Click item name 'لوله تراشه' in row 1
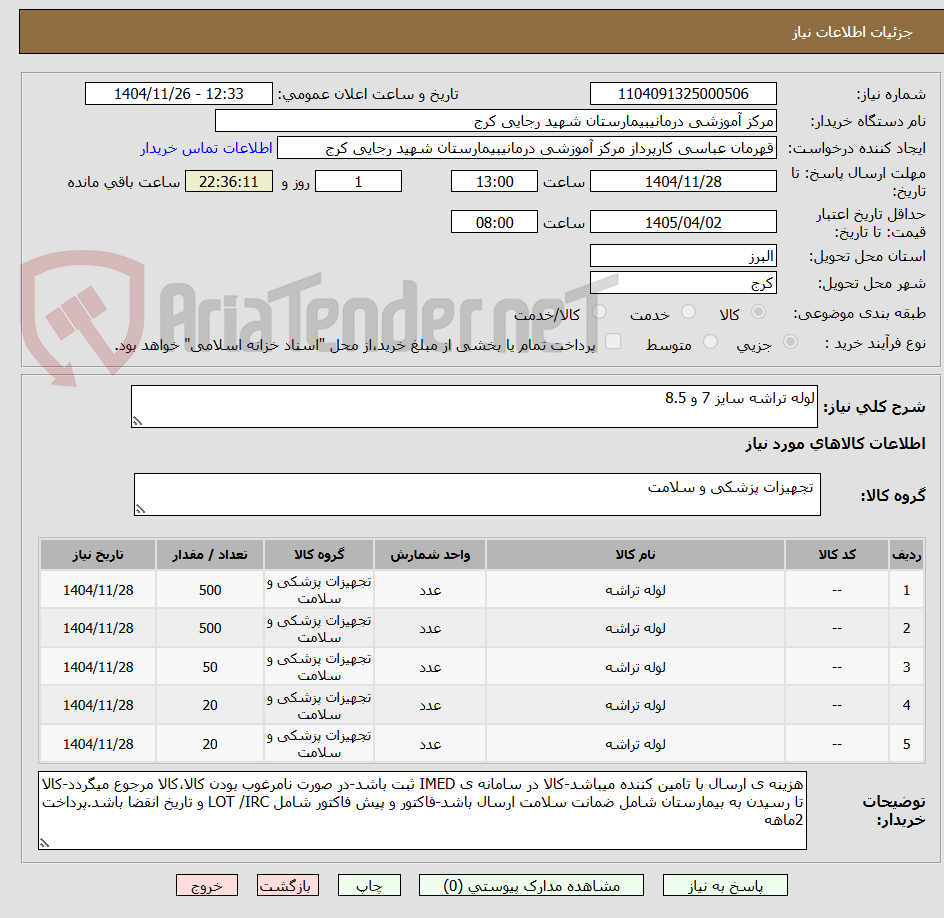944x918 pixels. tap(635, 591)
